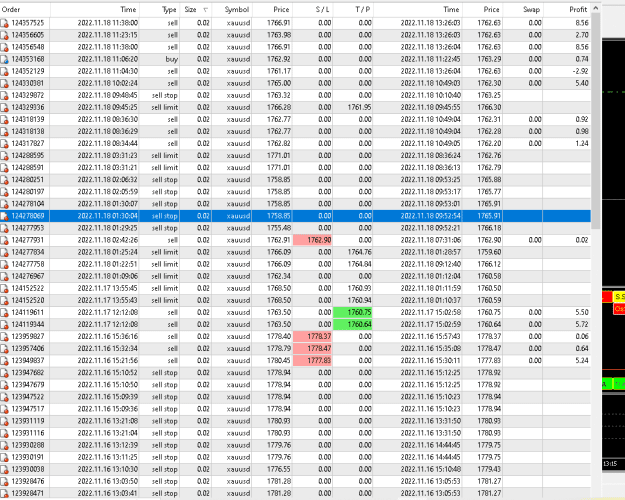Sort by the open Time column header
The image size is (625, 500).
94,10
